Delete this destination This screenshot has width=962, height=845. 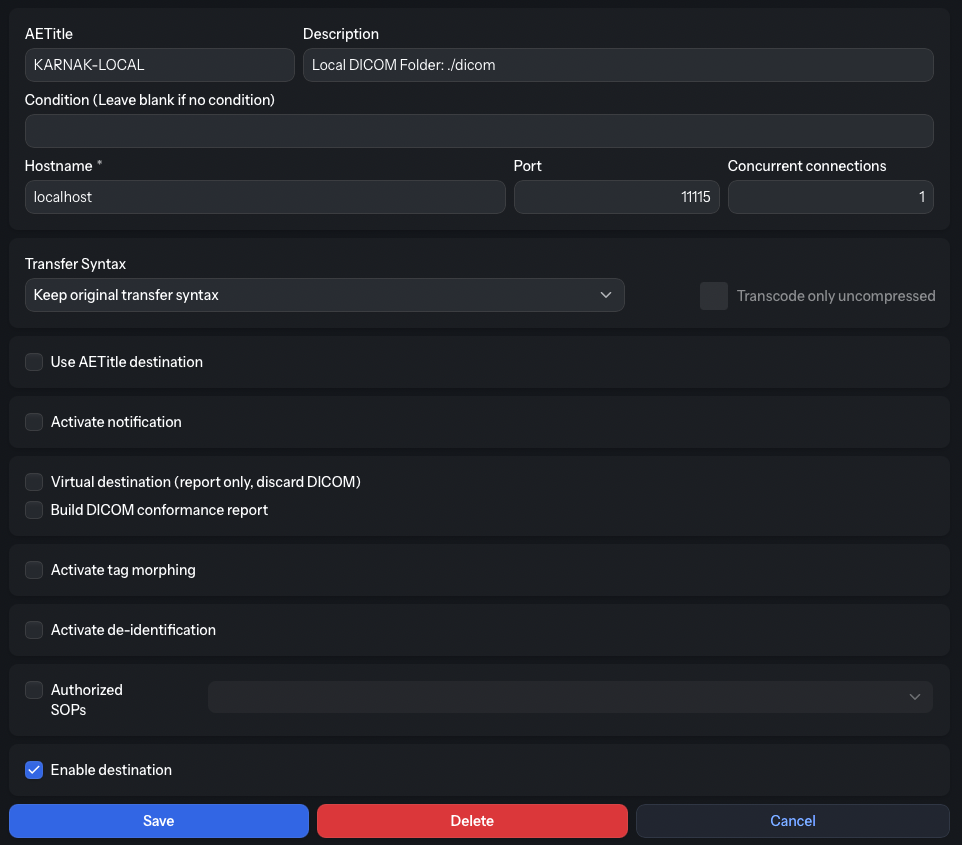coord(472,821)
